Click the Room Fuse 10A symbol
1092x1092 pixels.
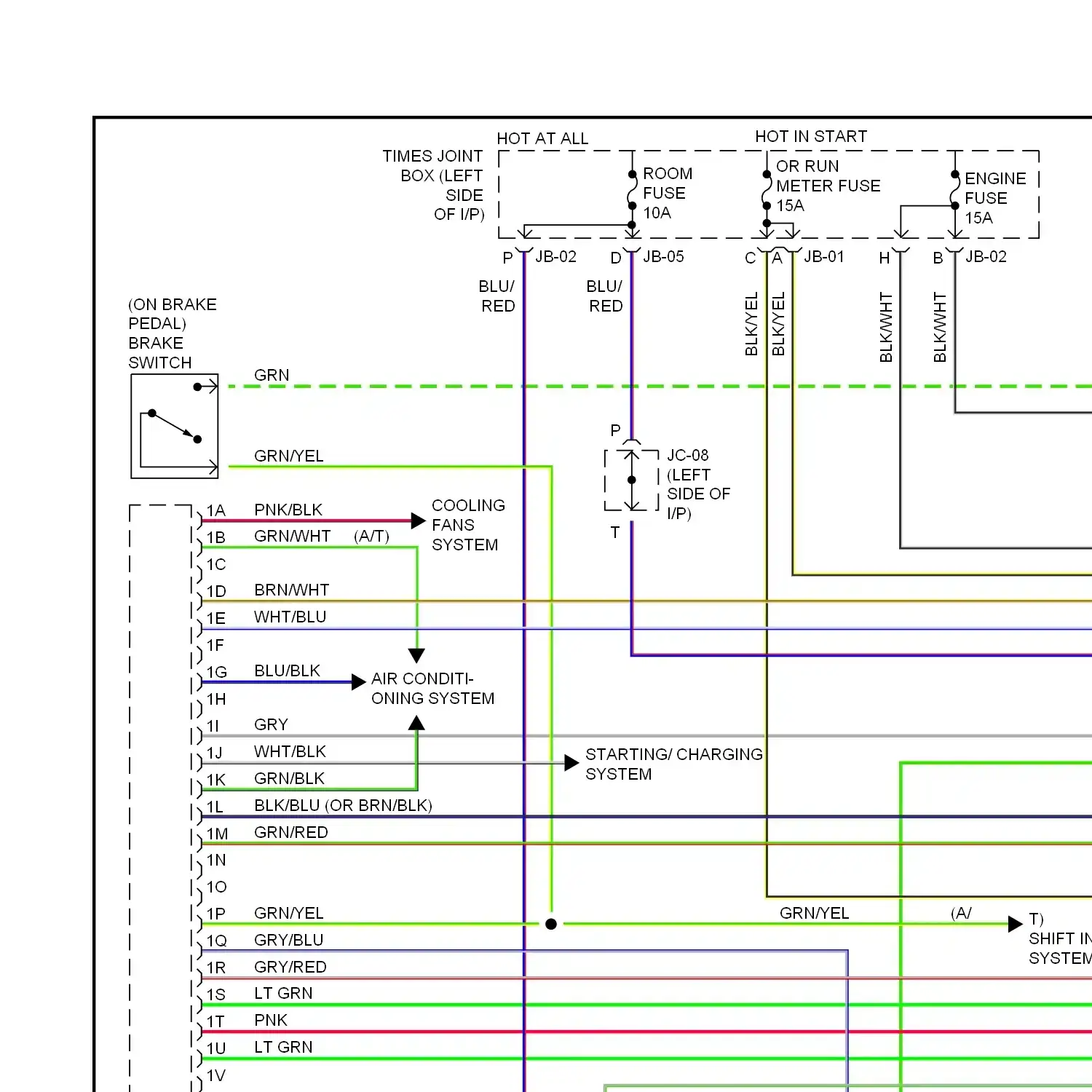(x=632, y=190)
